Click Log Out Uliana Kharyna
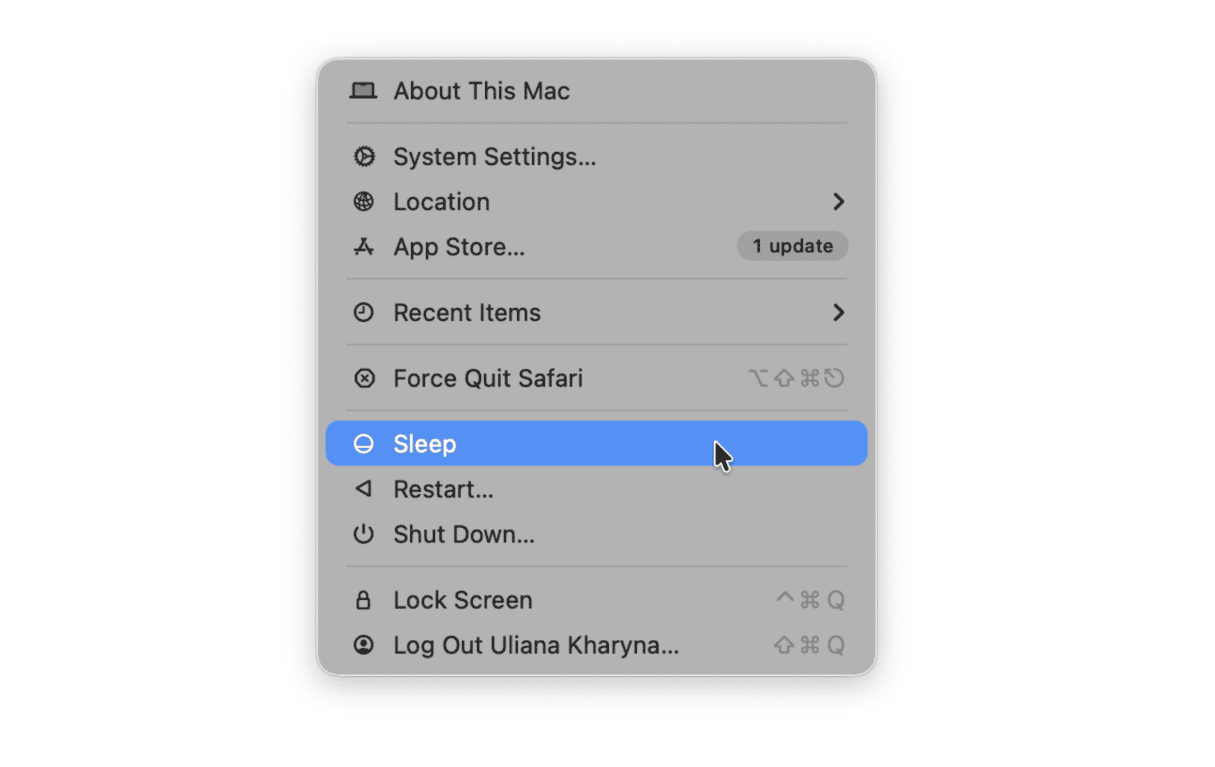Screen dimensions: 1215x767 536,644
